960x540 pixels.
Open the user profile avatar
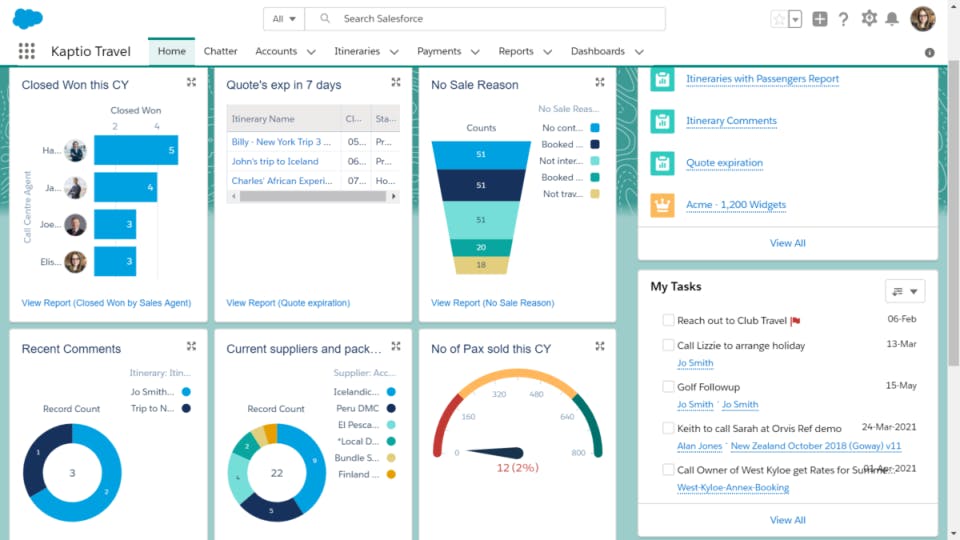[x=923, y=18]
